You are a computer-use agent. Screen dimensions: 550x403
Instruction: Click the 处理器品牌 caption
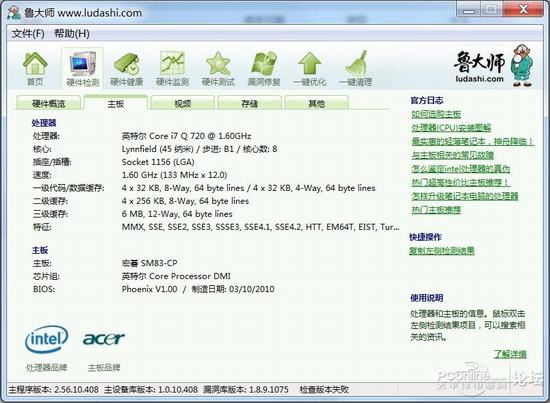click(46, 368)
